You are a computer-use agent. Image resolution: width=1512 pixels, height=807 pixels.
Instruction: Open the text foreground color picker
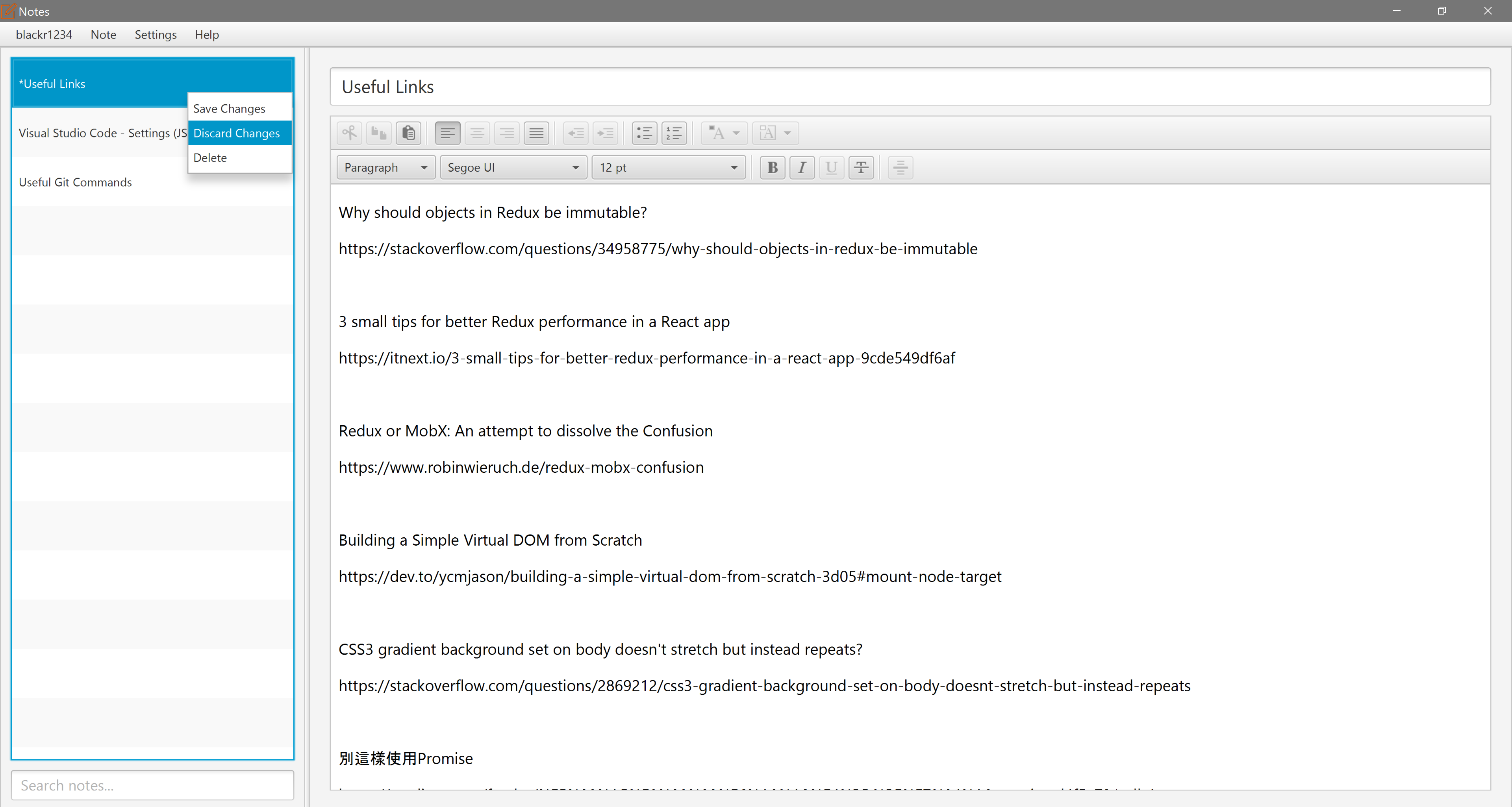pyautogui.click(x=724, y=133)
